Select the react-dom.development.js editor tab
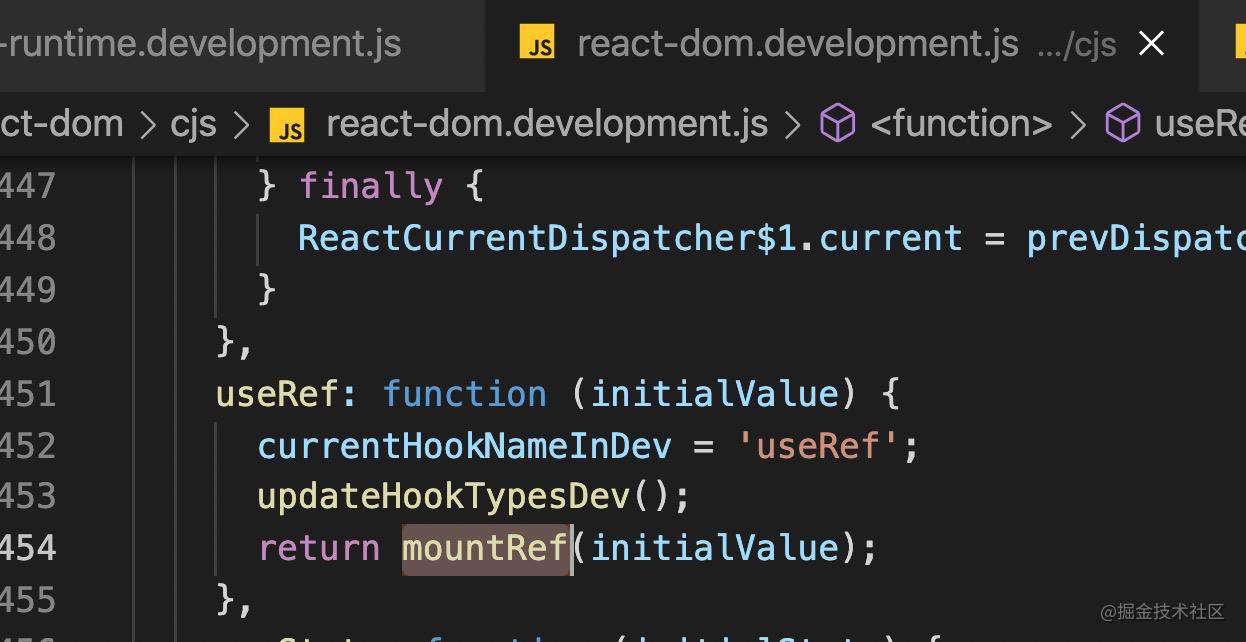Screen dimensions: 1246x642 (x=842, y=45)
